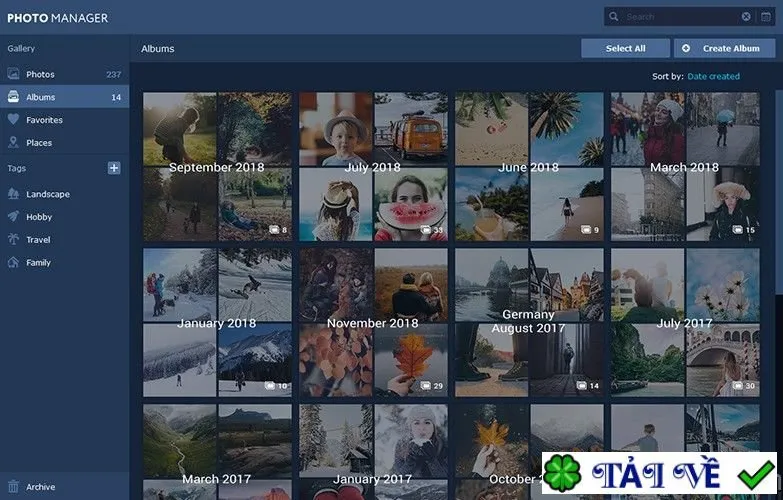Click the Archive trash icon
Viewport: 783px width, 500px height.
(13, 487)
